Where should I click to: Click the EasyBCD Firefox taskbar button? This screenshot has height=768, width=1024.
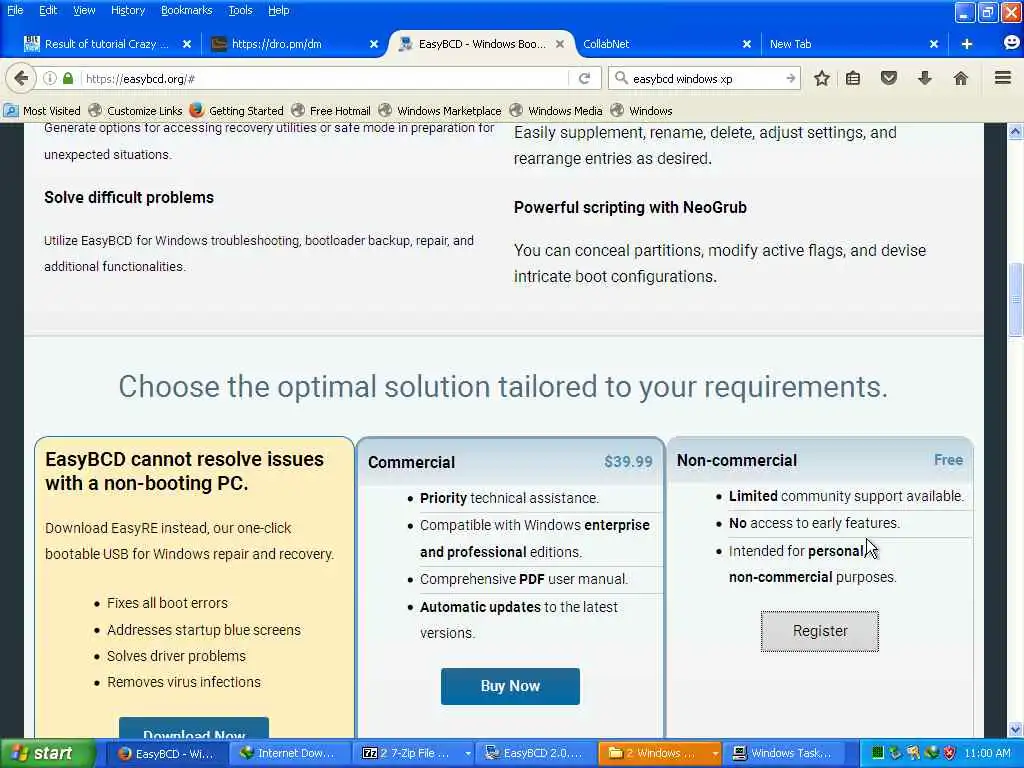click(167, 754)
